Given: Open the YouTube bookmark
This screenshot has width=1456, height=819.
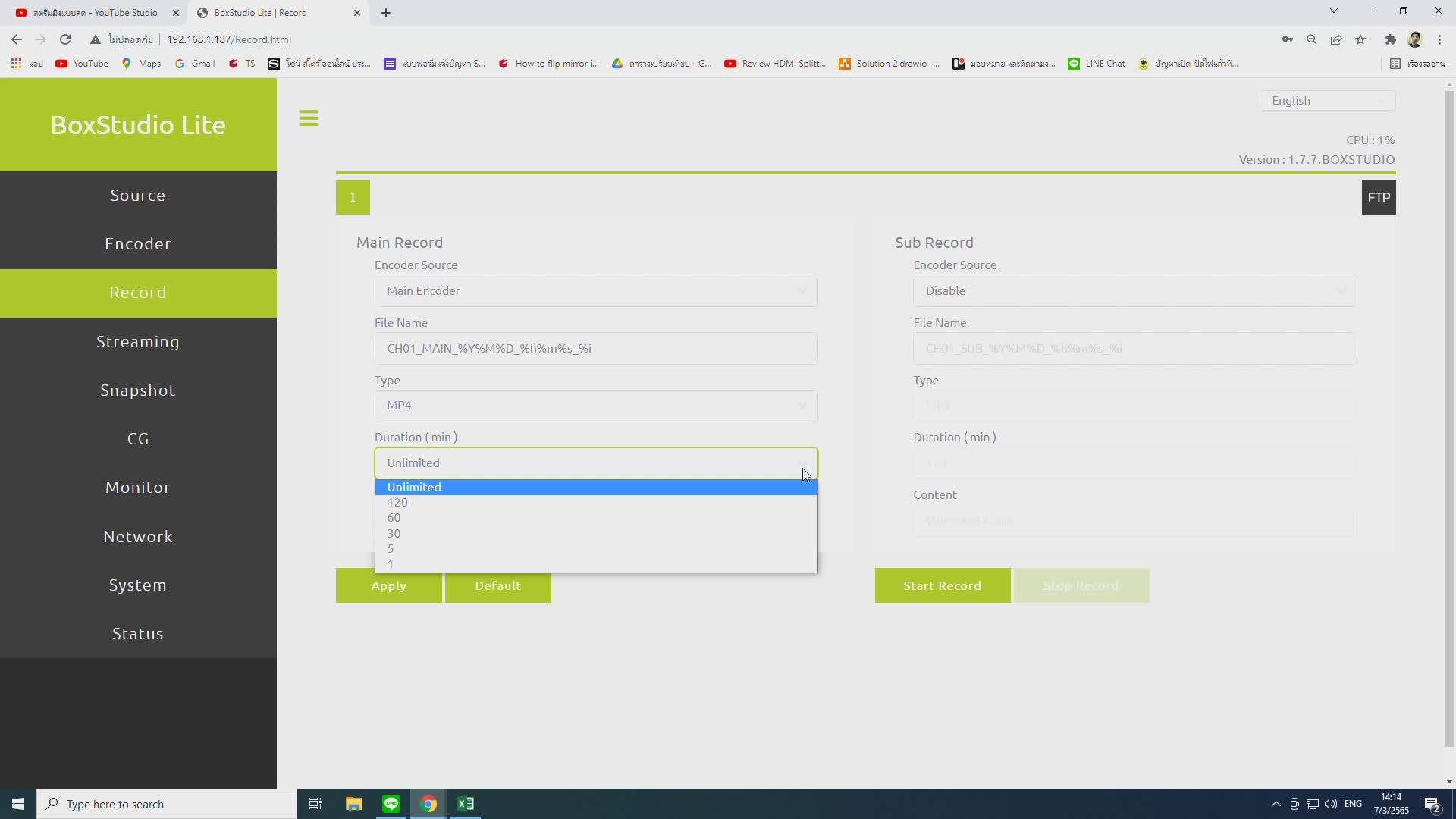Looking at the screenshot, I should click(82, 64).
